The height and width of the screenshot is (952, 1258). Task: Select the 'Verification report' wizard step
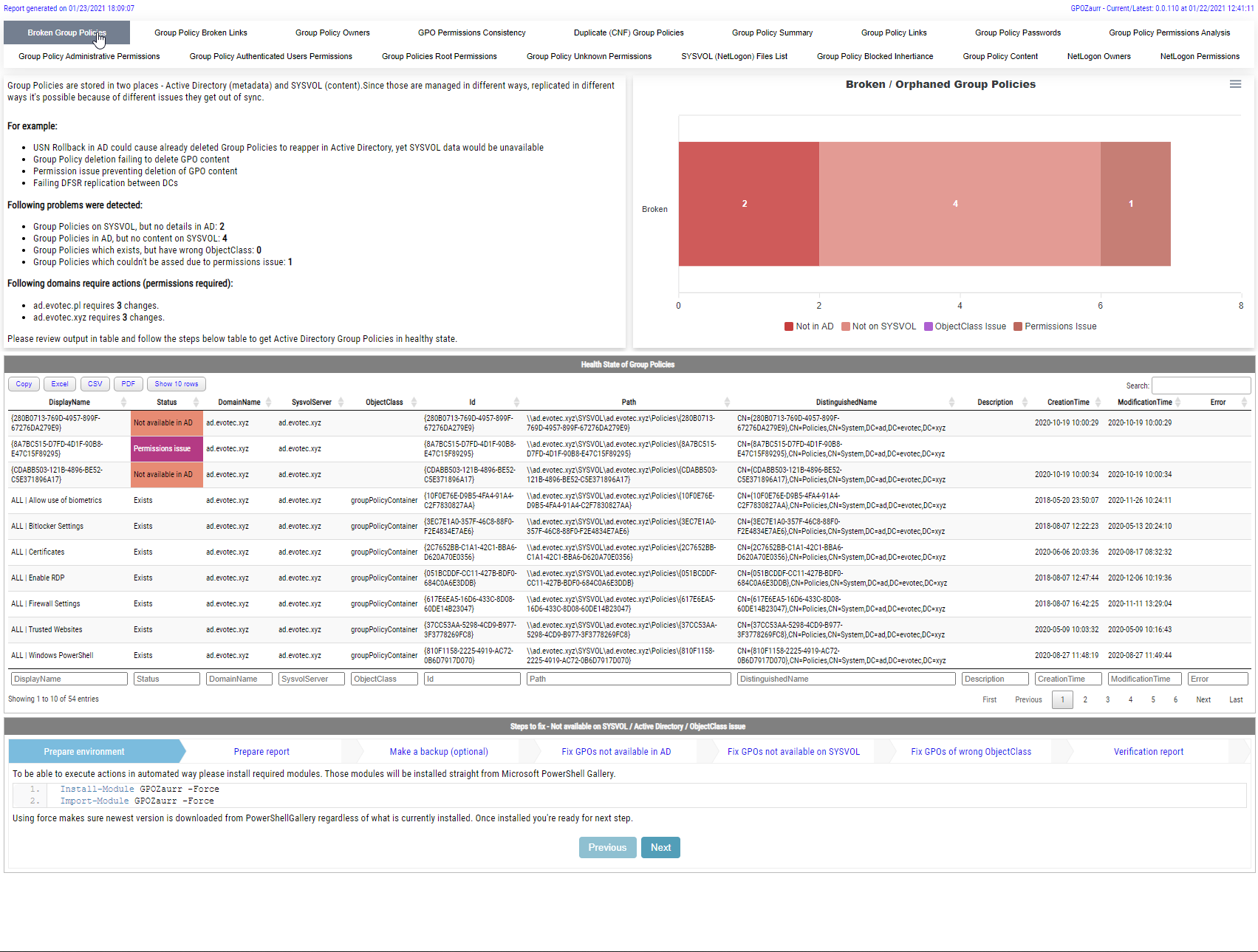click(x=1149, y=751)
